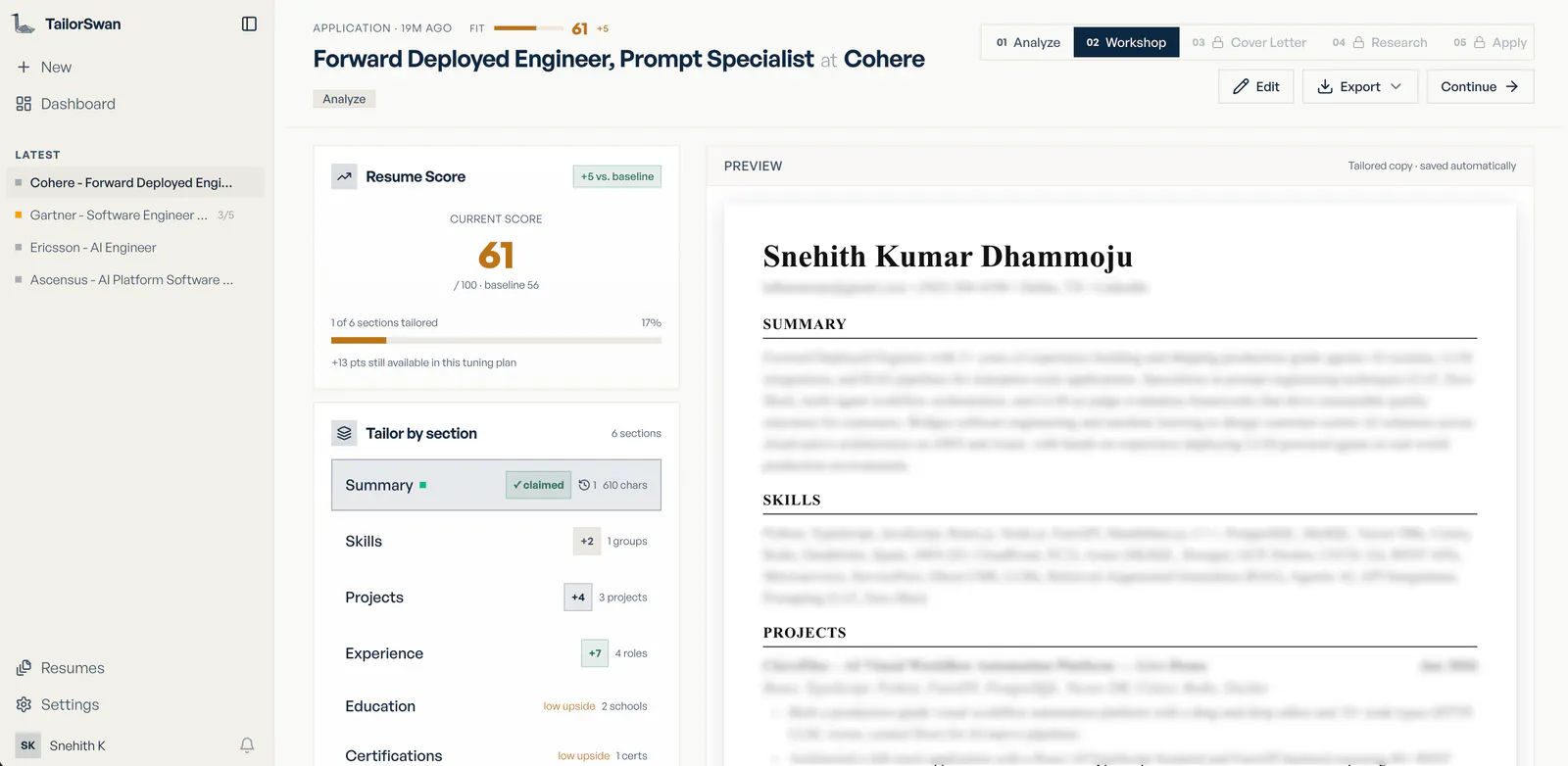Open the Settings page
The image size is (1568, 766).
pos(58,704)
